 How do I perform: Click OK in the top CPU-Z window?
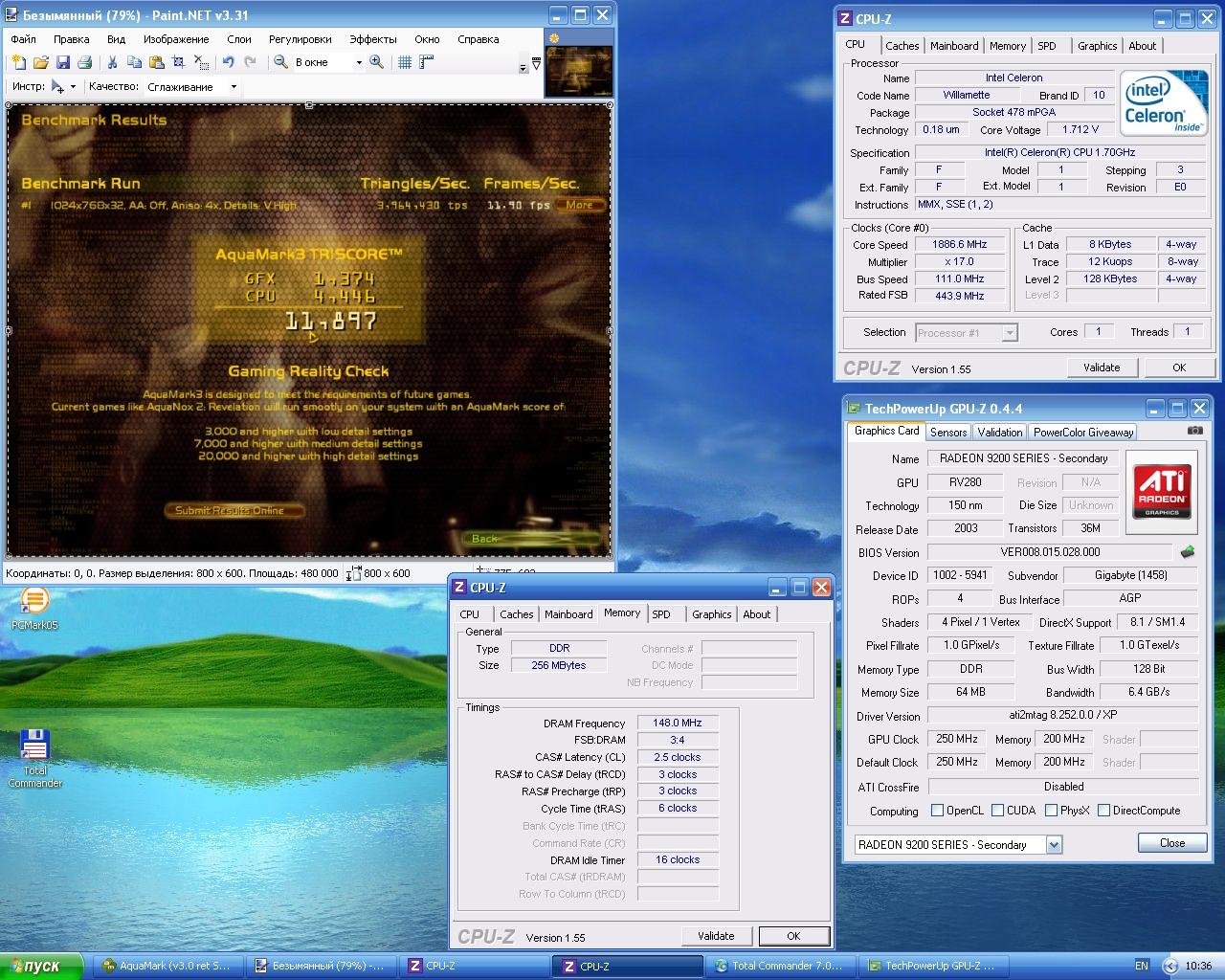point(1179,367)
